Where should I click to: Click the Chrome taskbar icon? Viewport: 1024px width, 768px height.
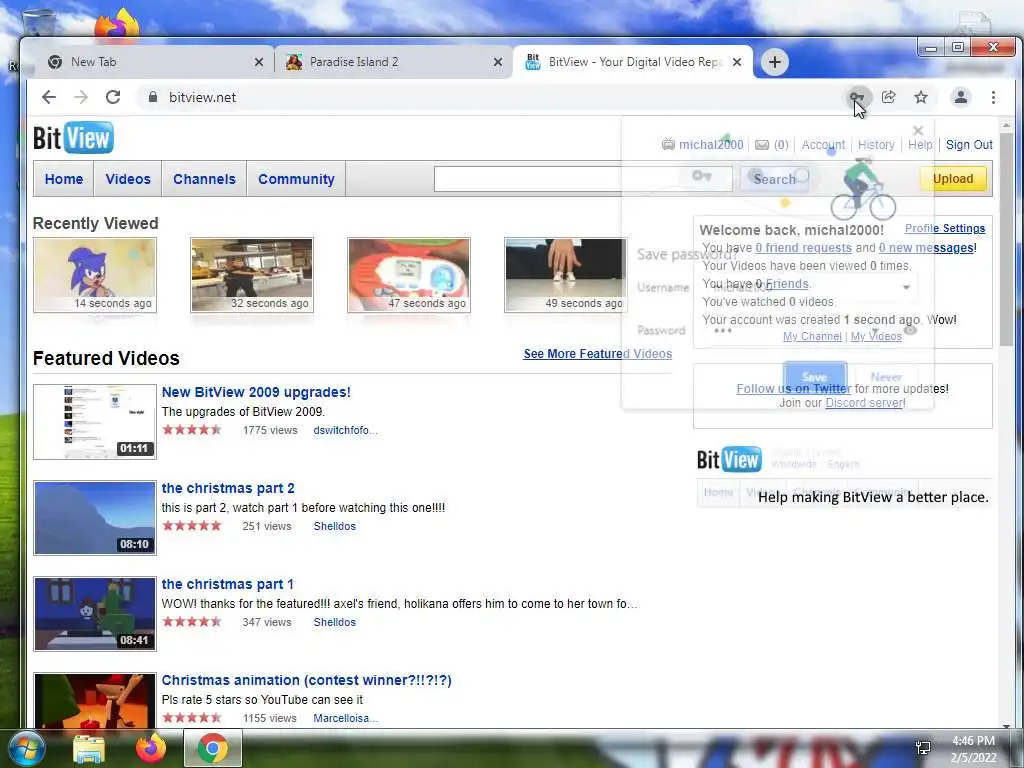pos(213,748)
